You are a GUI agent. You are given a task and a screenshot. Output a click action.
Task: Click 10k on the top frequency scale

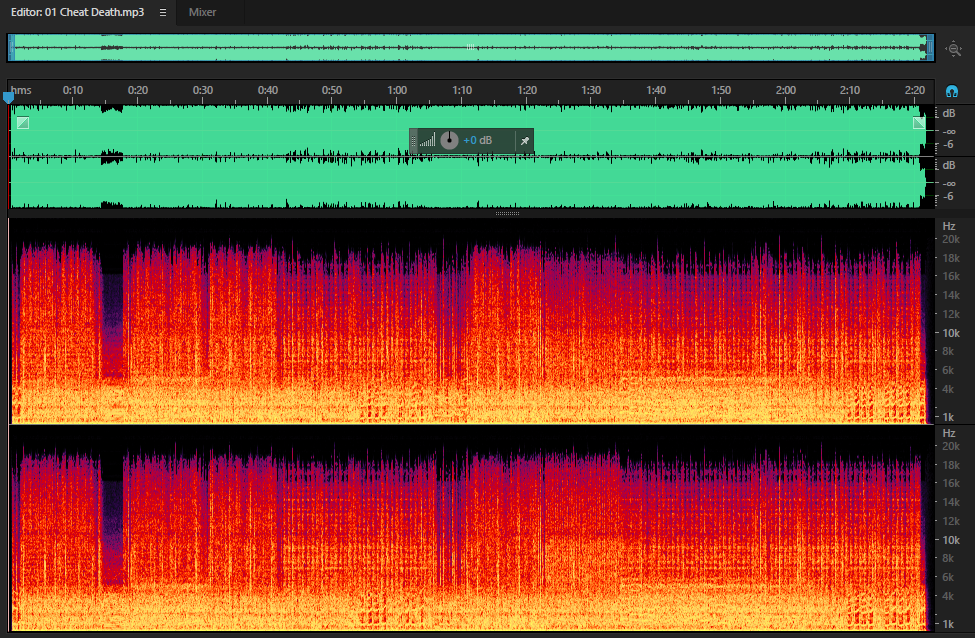coord(950,333)
